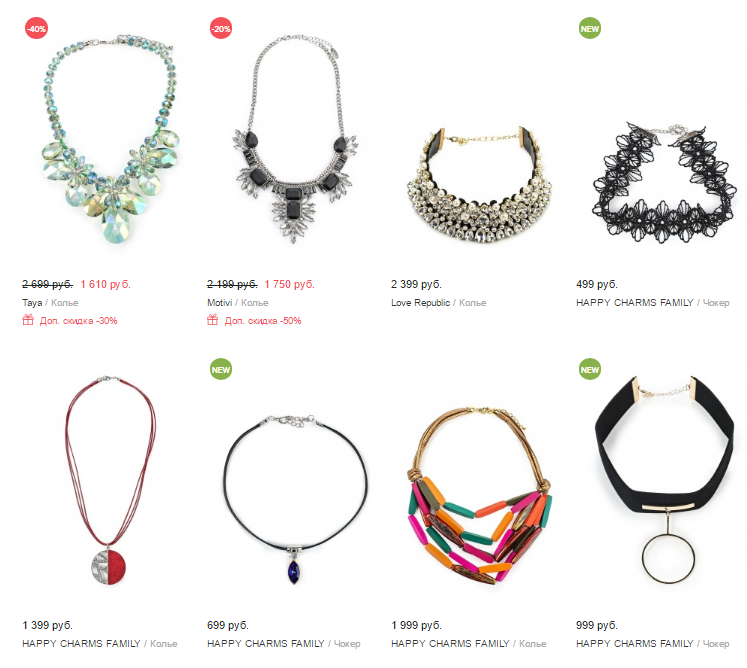Click the Taya brand link
The image size is (747, 668).
[32, 303]
